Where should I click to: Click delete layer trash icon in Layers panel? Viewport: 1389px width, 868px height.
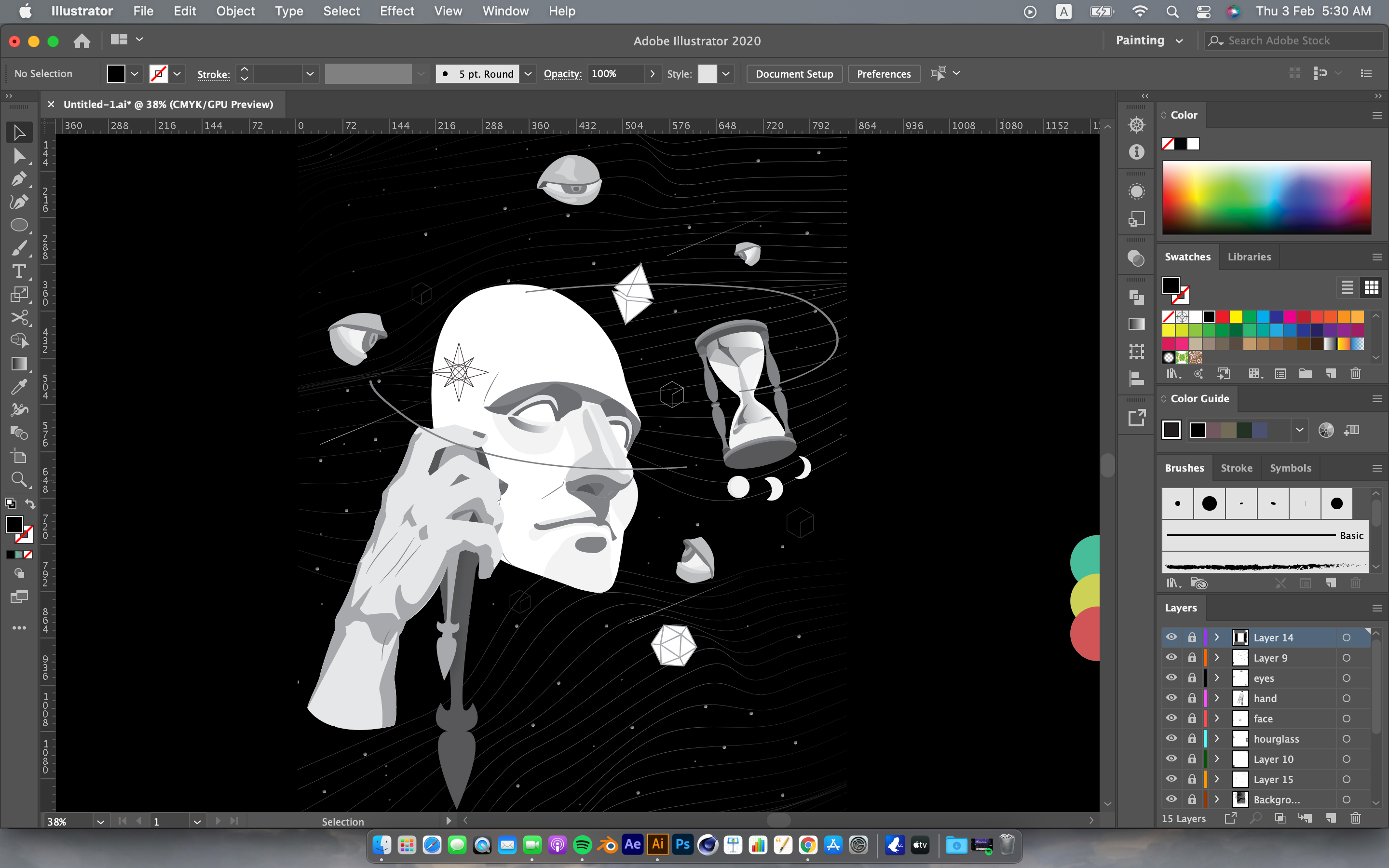tap(1355, 818)
